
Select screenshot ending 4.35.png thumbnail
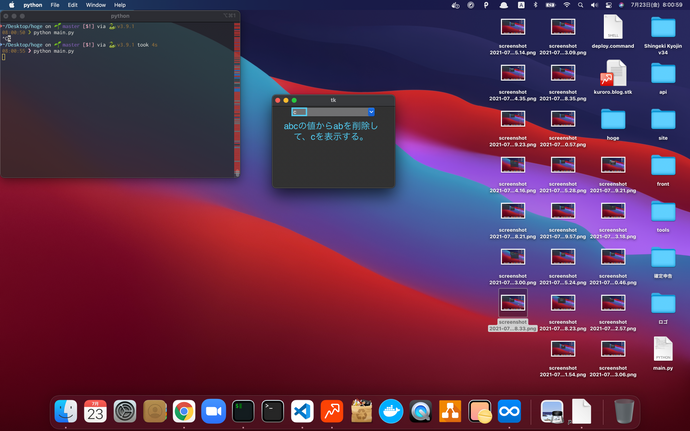click(513, 73)
